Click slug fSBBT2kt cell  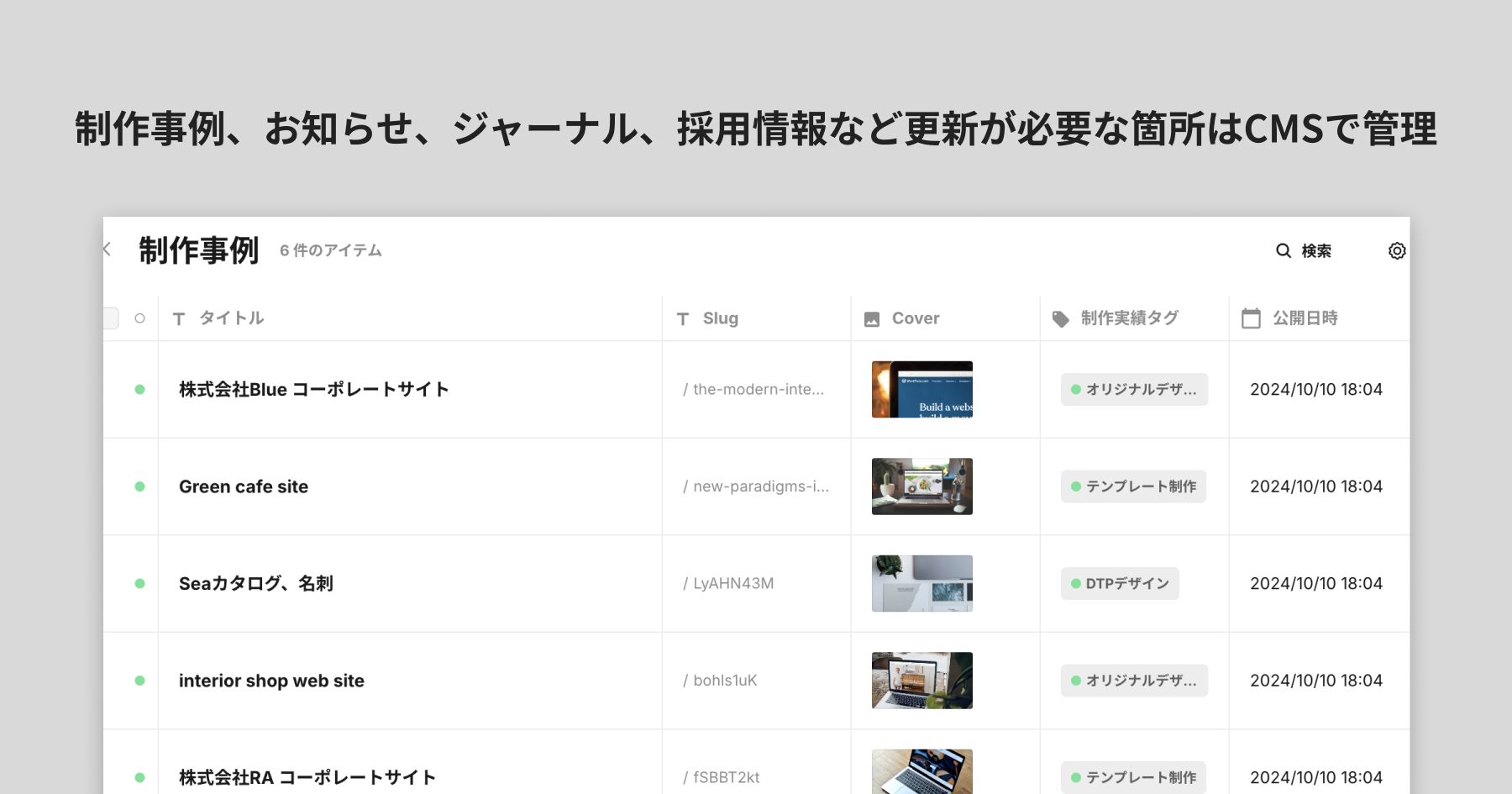722,778
